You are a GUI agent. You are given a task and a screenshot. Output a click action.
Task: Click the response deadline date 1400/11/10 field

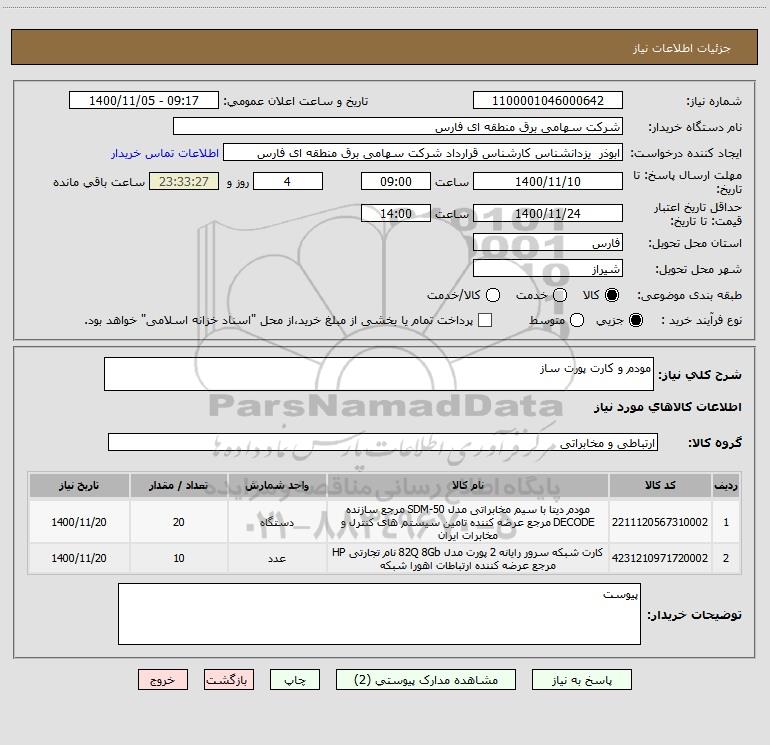(x=548, y=182)
